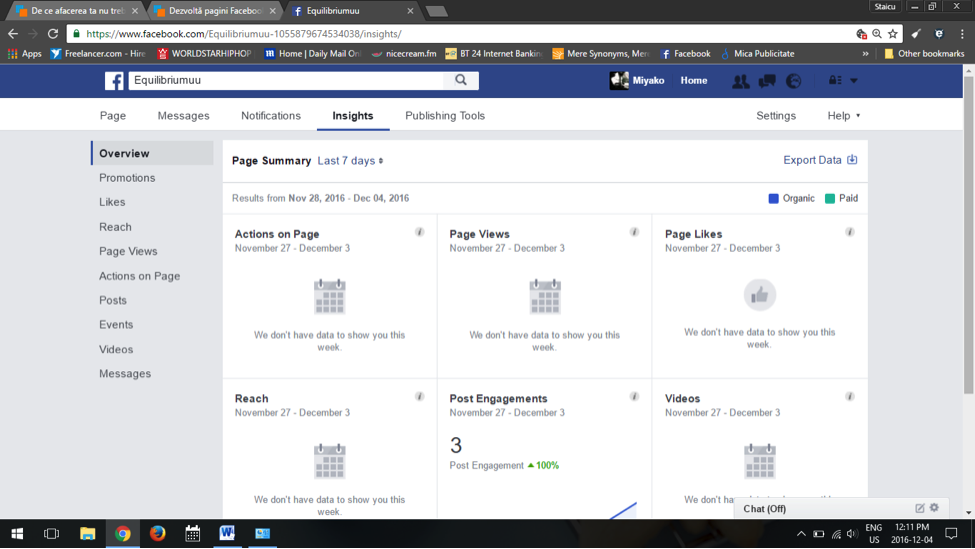Open Actions on Page in sidebar

pyautogui.click(x=139, y=276)
